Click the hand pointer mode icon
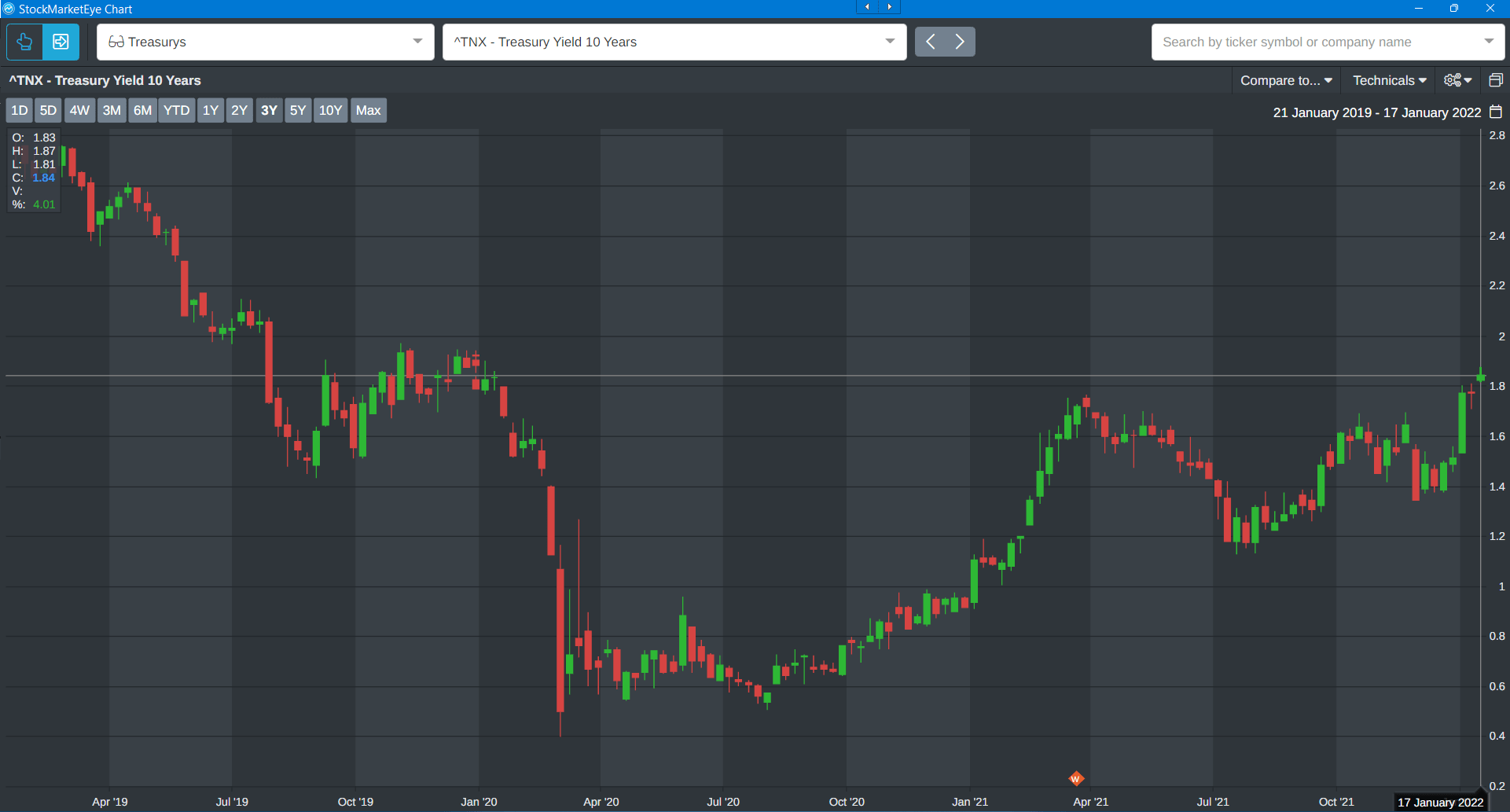 (x=24, y=42)
